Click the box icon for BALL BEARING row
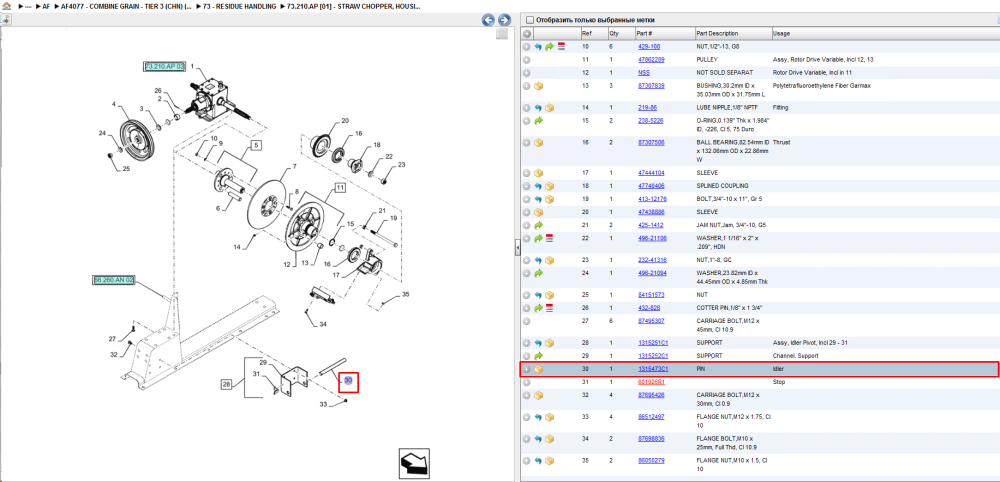 [x=538, y=143]
